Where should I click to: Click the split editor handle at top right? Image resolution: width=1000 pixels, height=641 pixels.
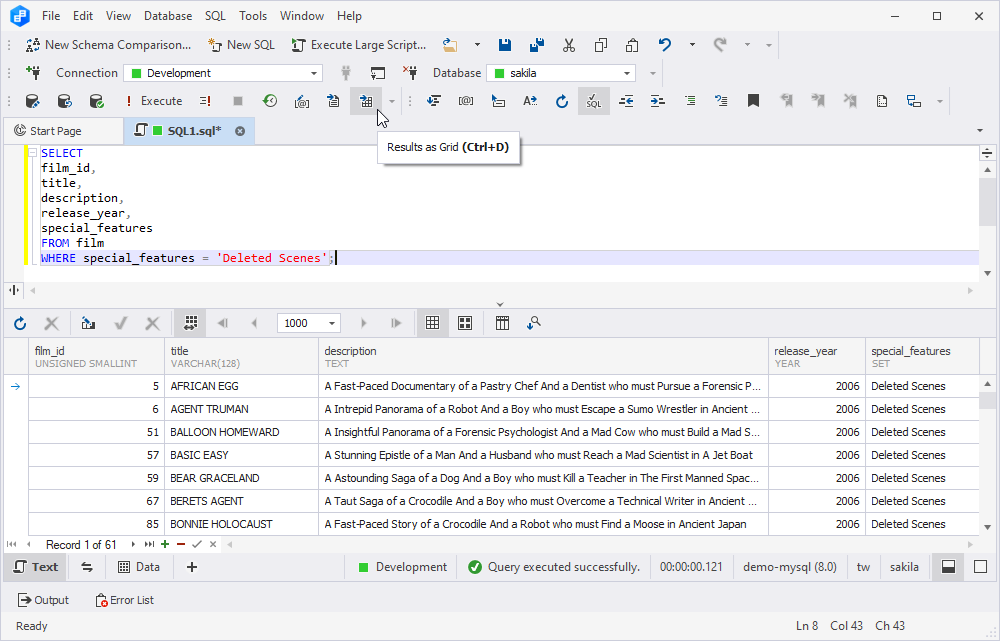click(987, 152)
